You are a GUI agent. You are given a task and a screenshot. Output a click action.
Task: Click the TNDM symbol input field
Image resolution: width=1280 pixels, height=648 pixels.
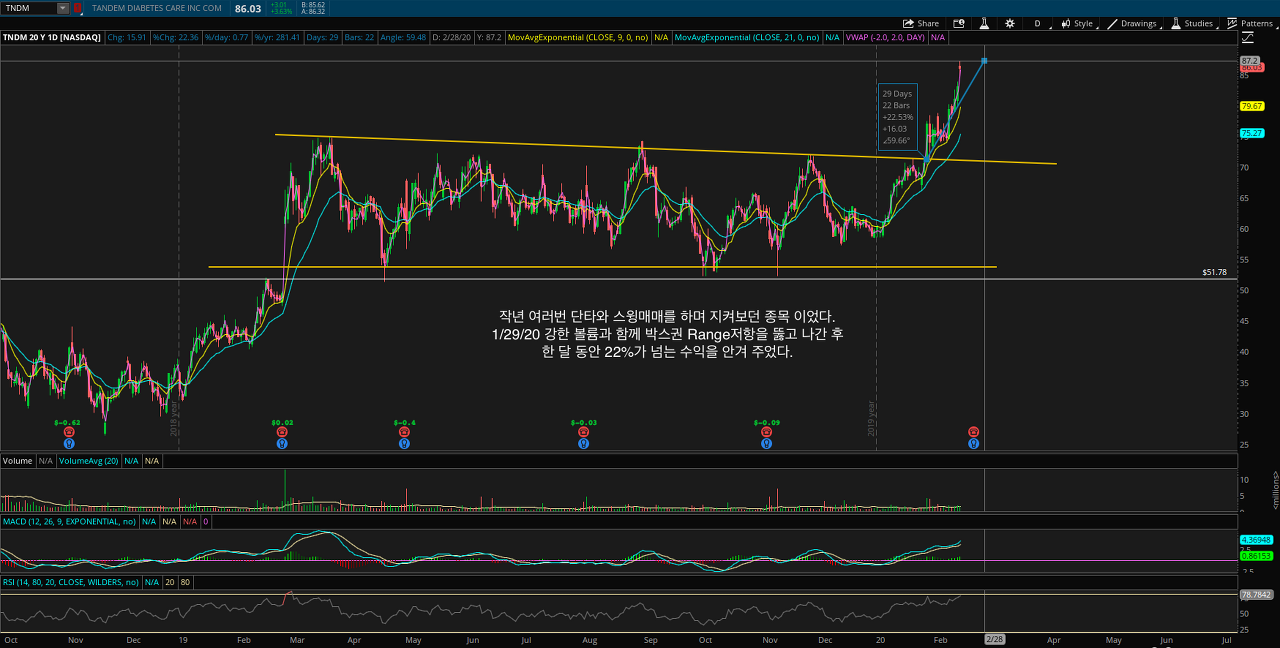tap(29, 8)
